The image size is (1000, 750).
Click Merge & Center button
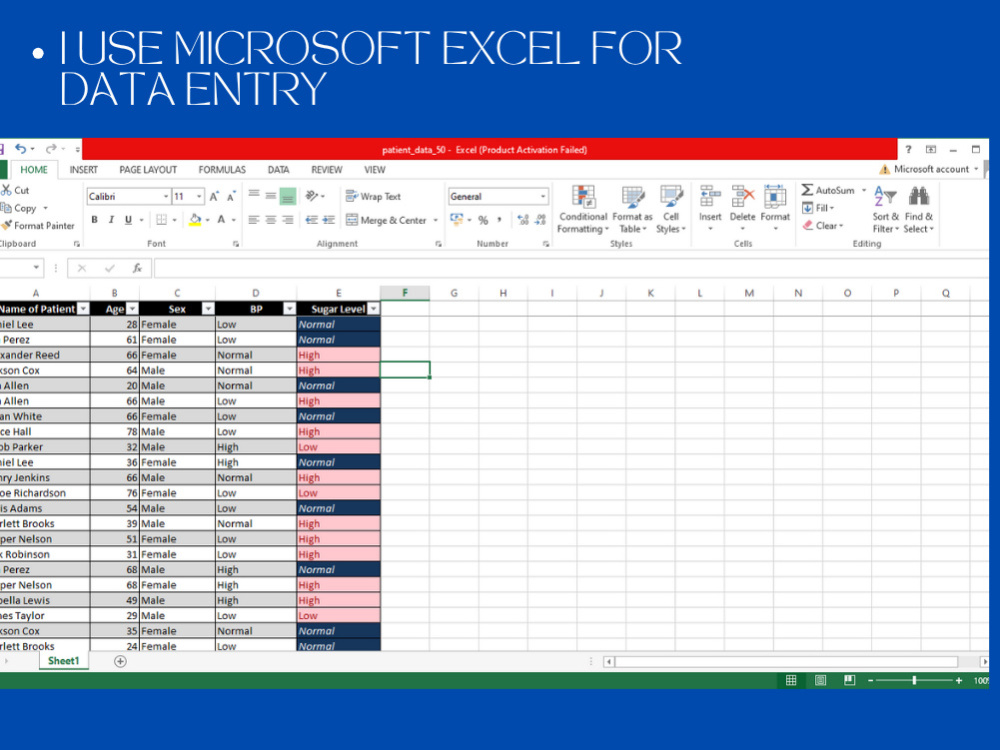coord(386,220)
